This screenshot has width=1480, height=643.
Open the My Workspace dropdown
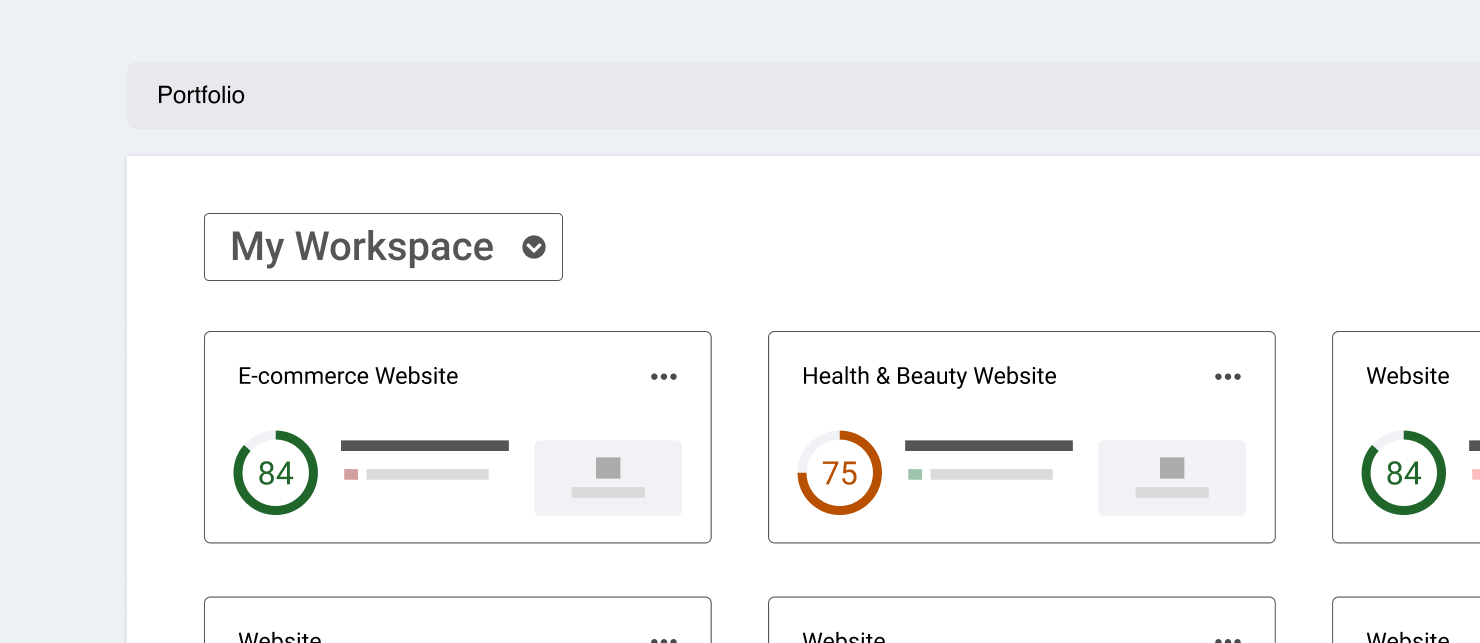tap(383, 247)
